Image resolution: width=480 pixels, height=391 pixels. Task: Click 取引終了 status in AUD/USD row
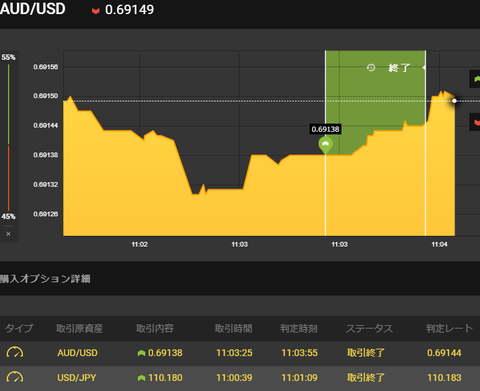point(366,353)
